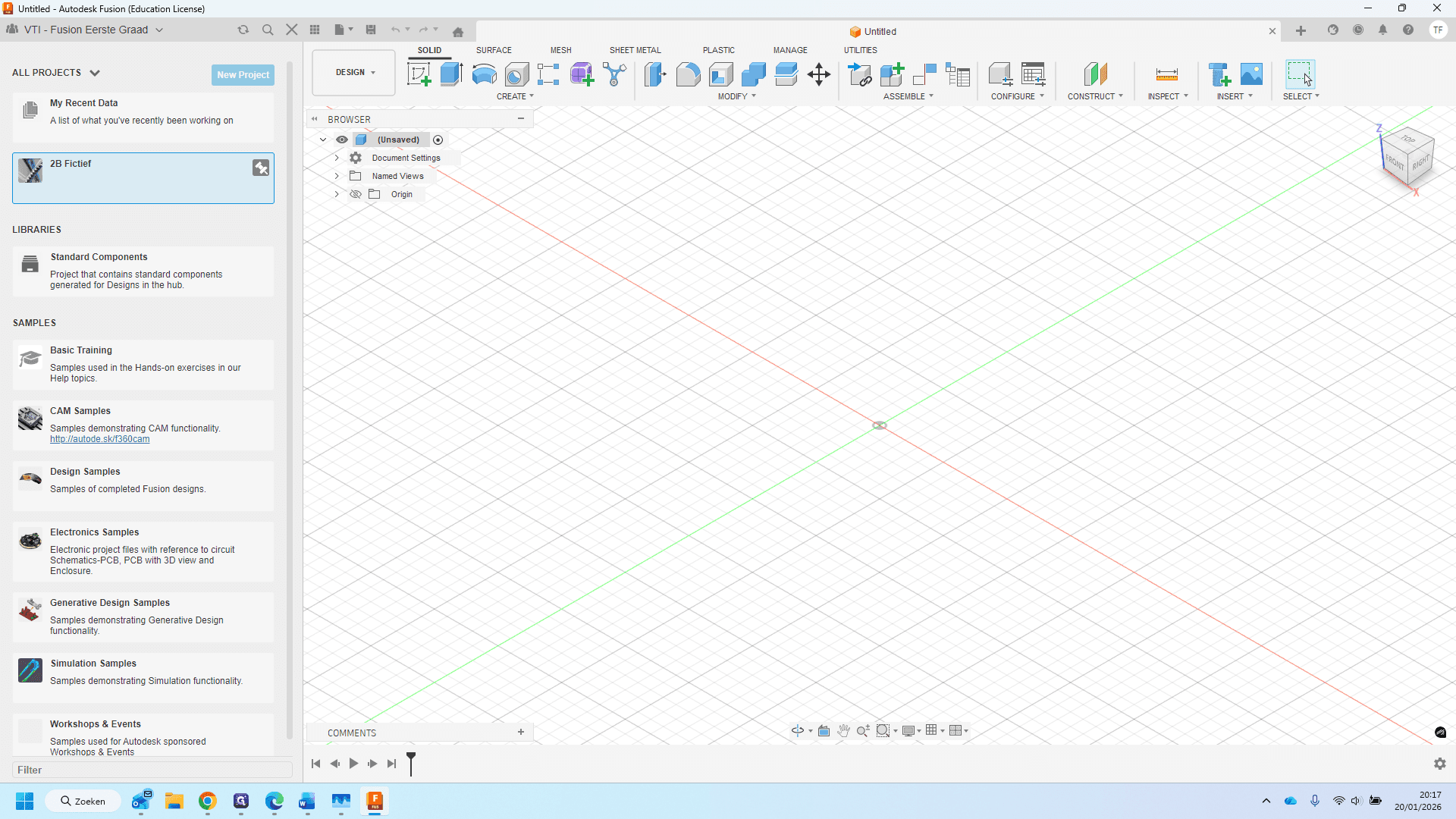Select the Create Form tool
This screenshot has height=819, width=1456.
[x=582, y=74]
